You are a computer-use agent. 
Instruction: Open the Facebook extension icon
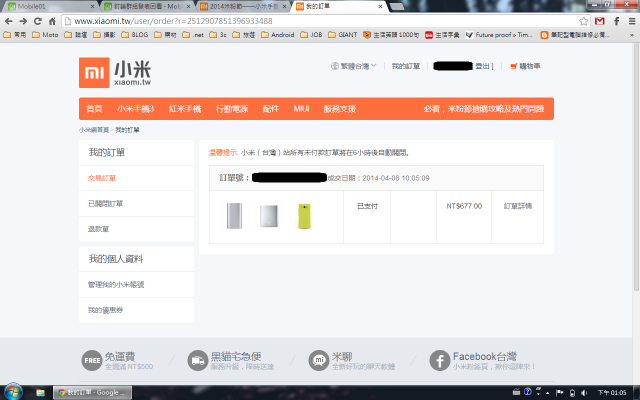pyautogui.click(x=617, y=21)
